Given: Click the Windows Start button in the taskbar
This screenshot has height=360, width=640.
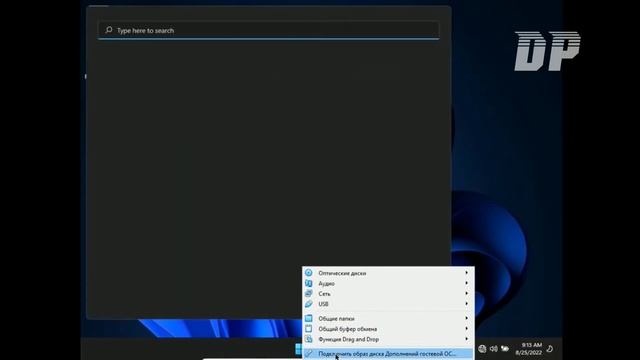Looking at the screenshot, I should [299, 349].
